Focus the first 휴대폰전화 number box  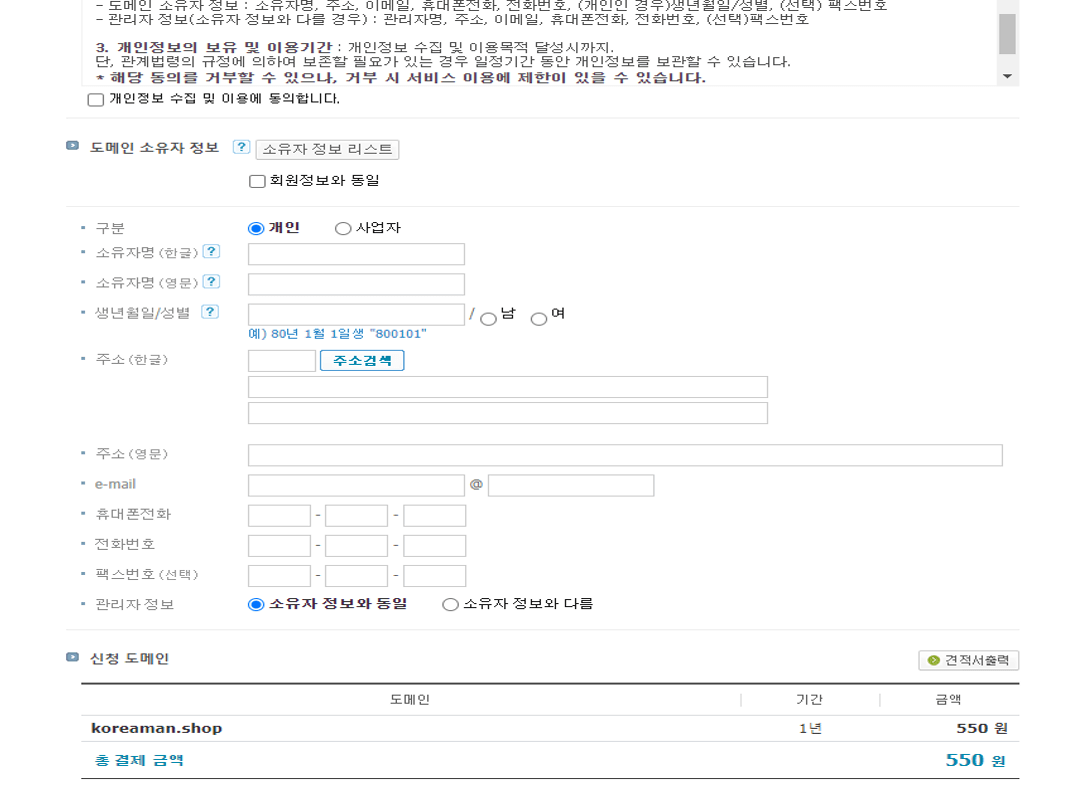pyautogui.click(x=279, y=516)
